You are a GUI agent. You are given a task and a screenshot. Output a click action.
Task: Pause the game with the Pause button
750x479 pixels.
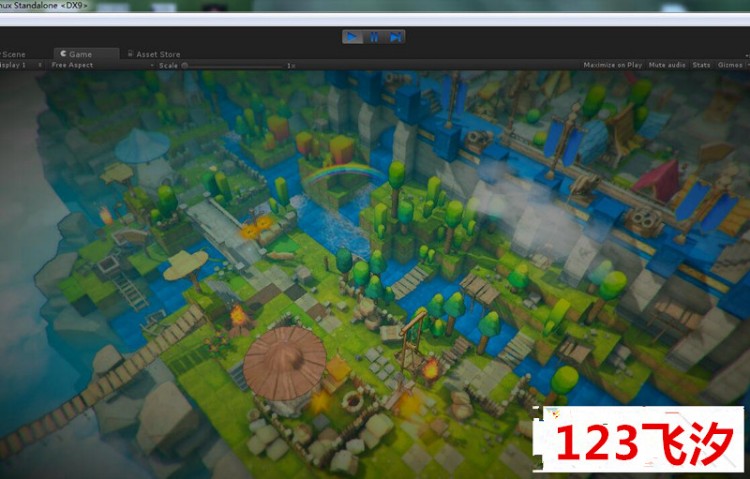coord(374,37)
